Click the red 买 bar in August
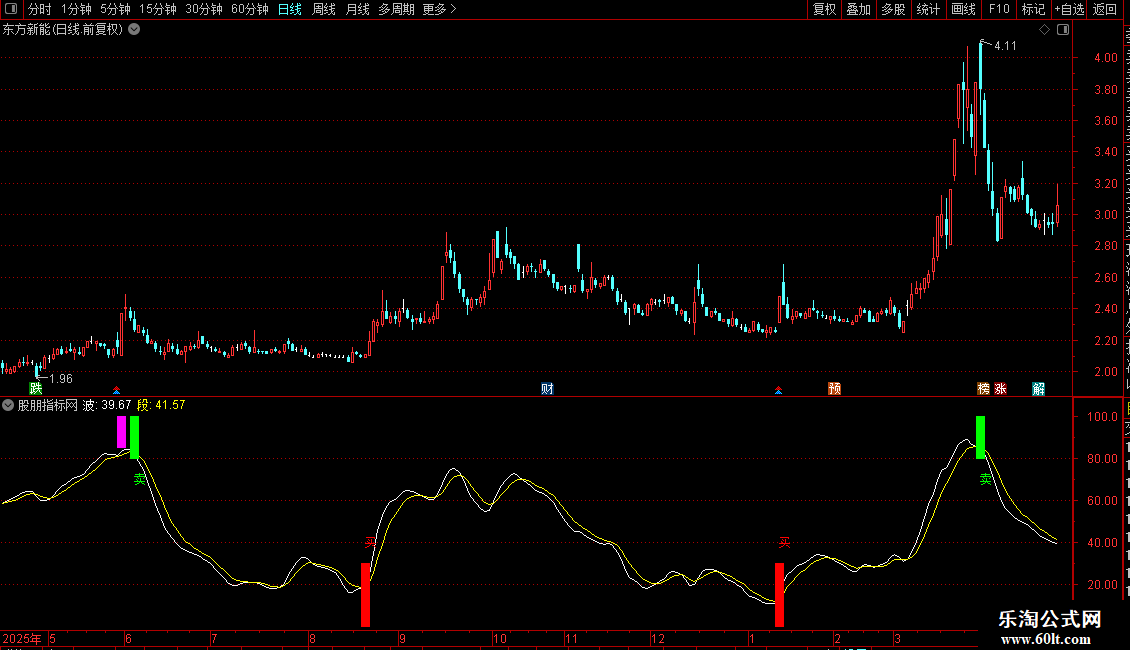 (365, 595)
